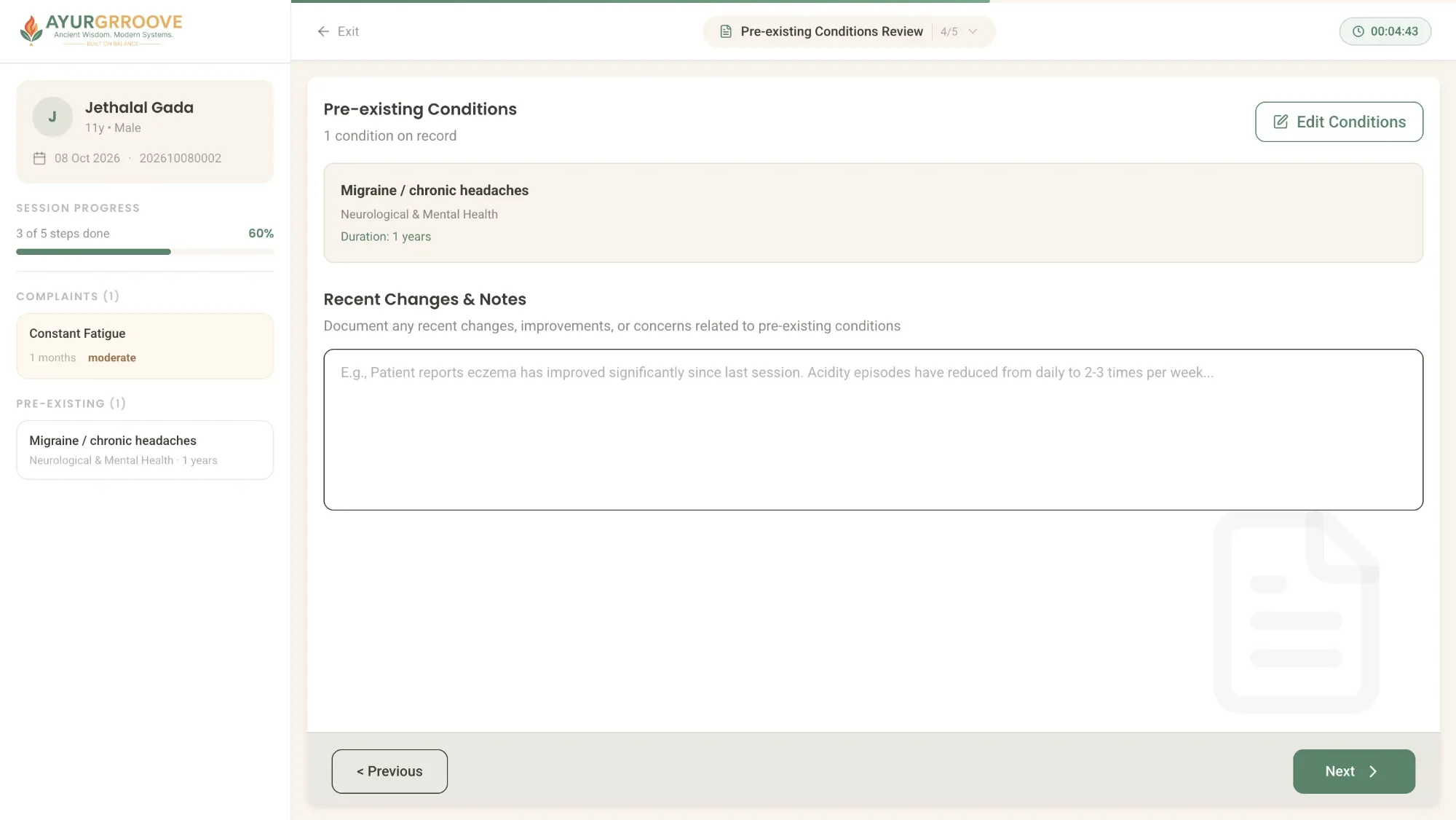The height and width of the screenshot is (820, 1456).
Task: Click the 'Duration: 1 years' text
Action: pyautogui.click(x=386, y=237)
